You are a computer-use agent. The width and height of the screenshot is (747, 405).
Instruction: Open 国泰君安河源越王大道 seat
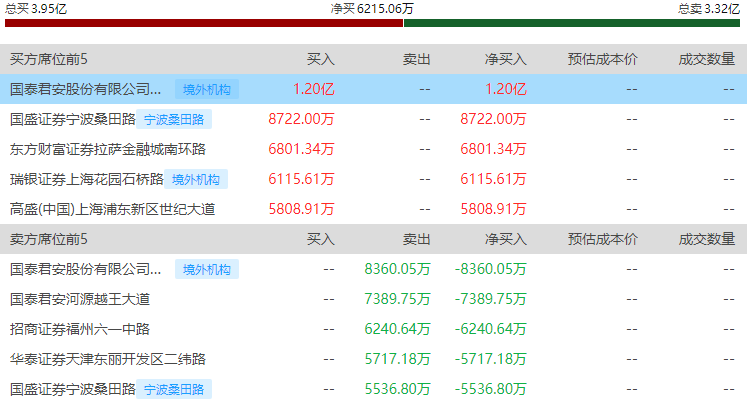pos(80,299)
